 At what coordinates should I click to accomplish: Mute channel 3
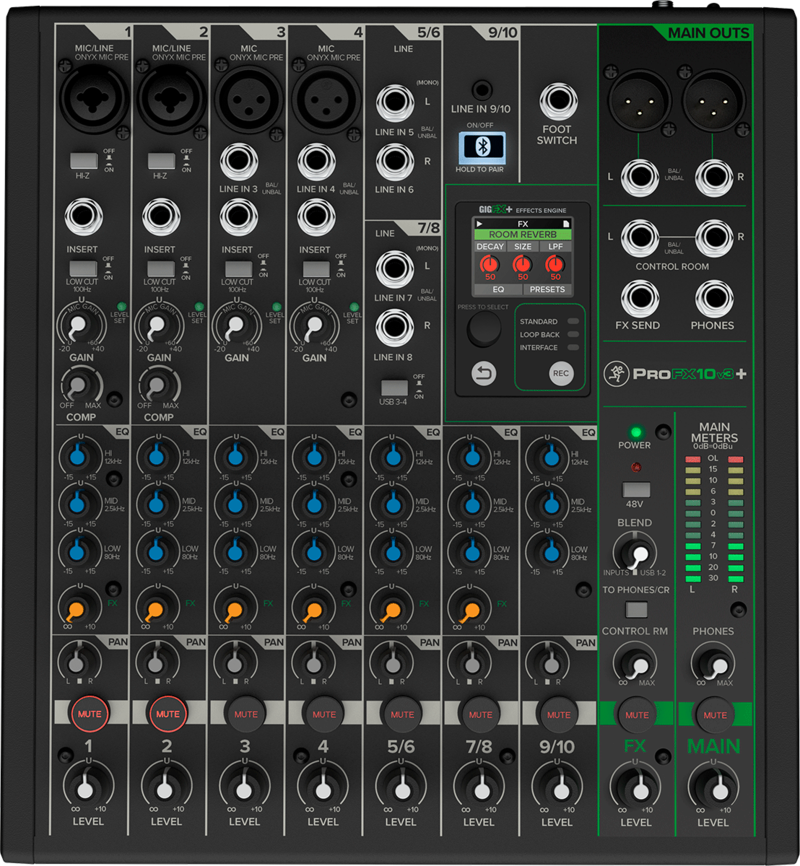[x=245, y=714]
